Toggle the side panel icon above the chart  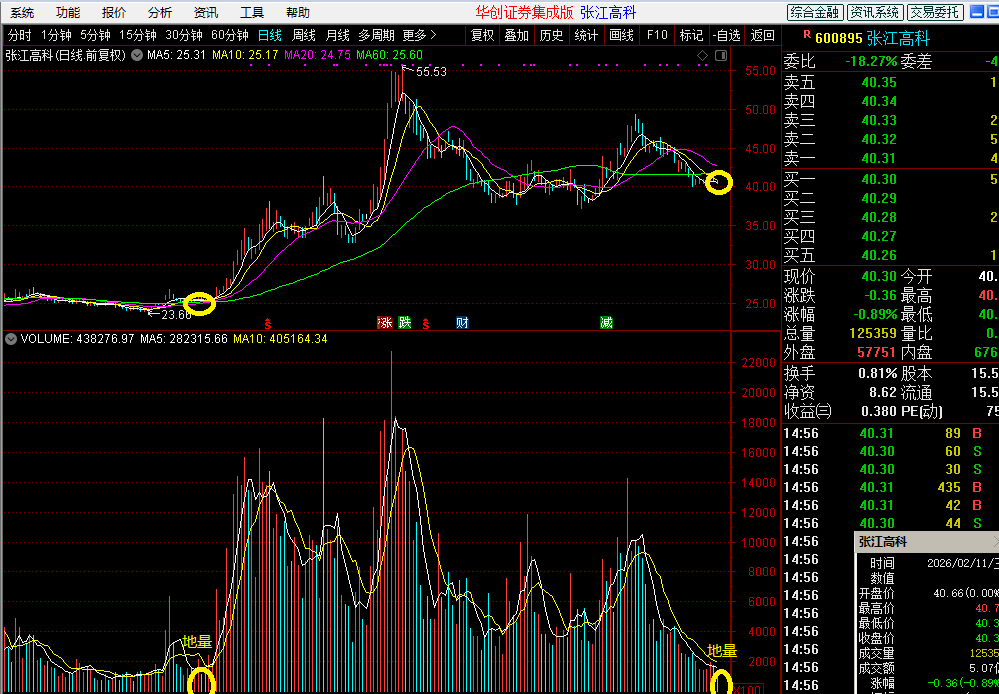721,55
